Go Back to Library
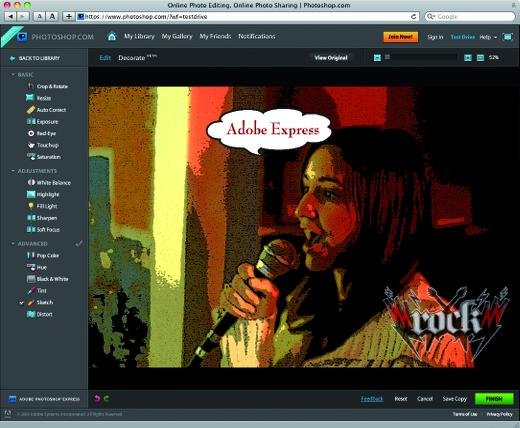This screenshot has height=428, width=520. coord(35,58)
